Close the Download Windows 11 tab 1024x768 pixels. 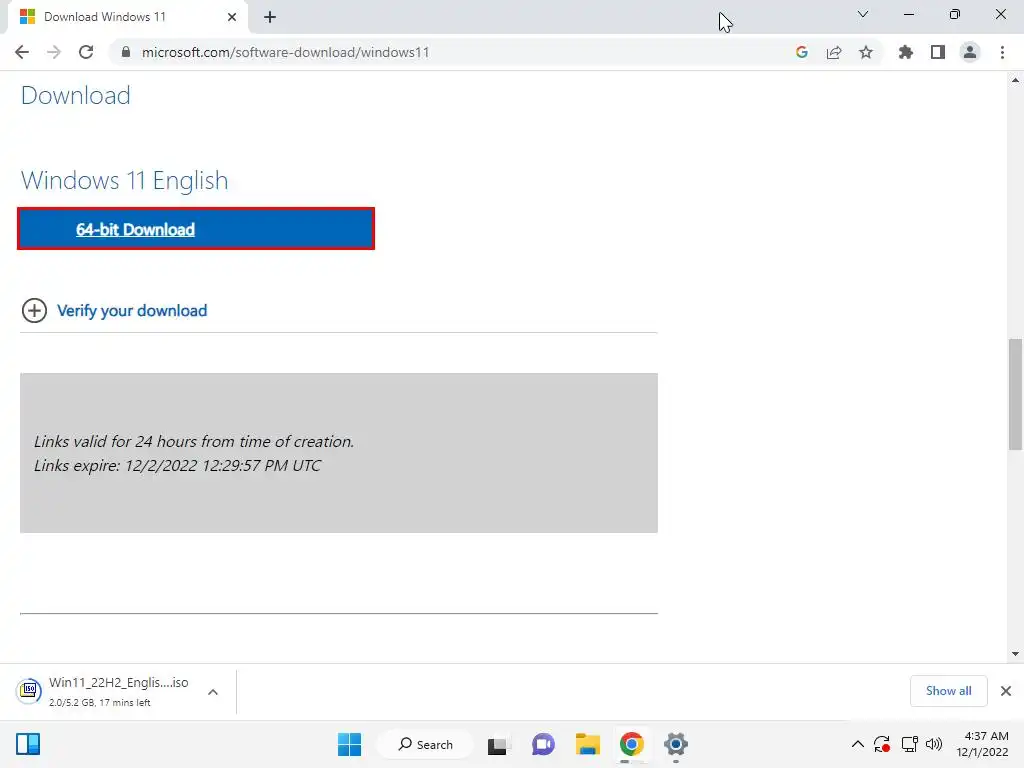coord(232,17)
